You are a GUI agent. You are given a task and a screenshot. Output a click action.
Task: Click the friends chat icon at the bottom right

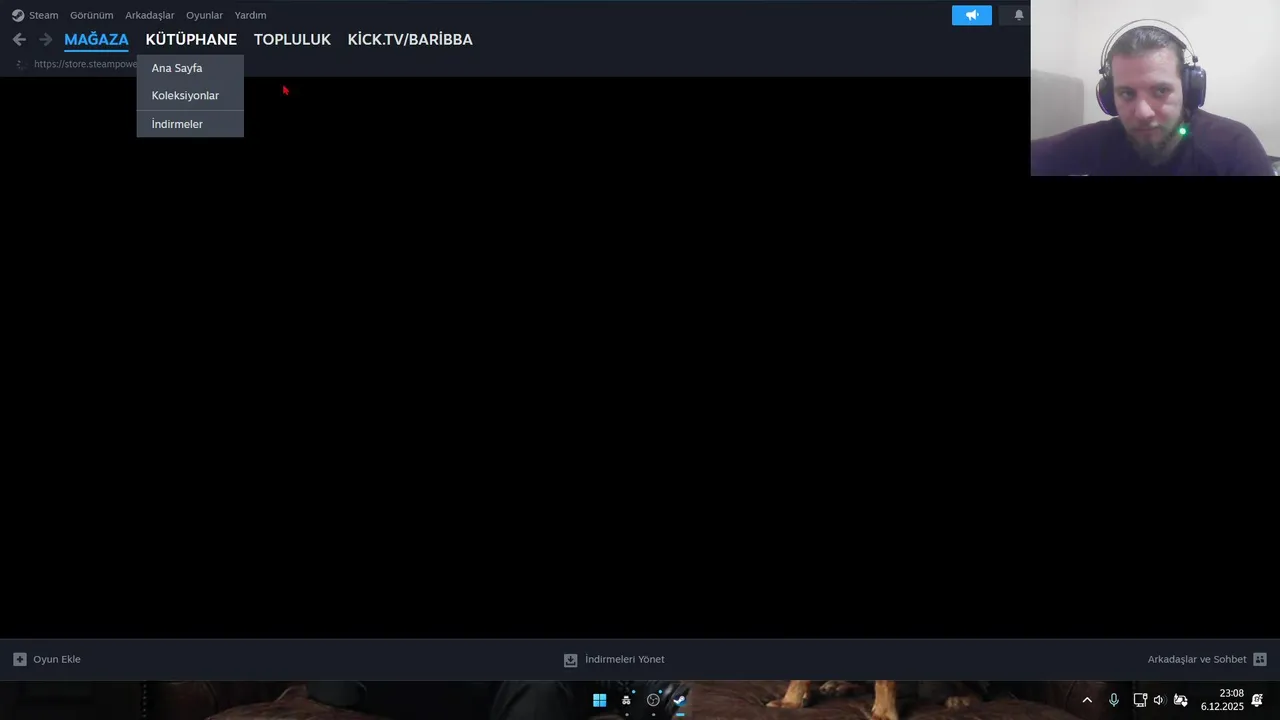pos(1260,659)
